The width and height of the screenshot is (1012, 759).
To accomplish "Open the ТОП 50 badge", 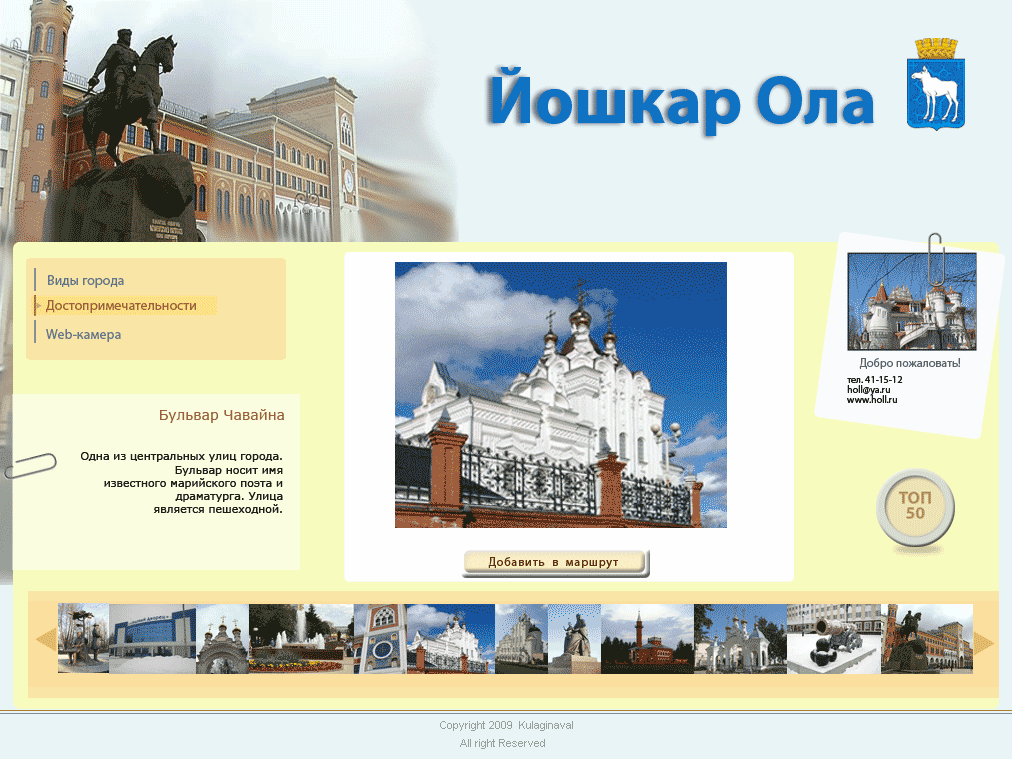I will pos(916,508).
